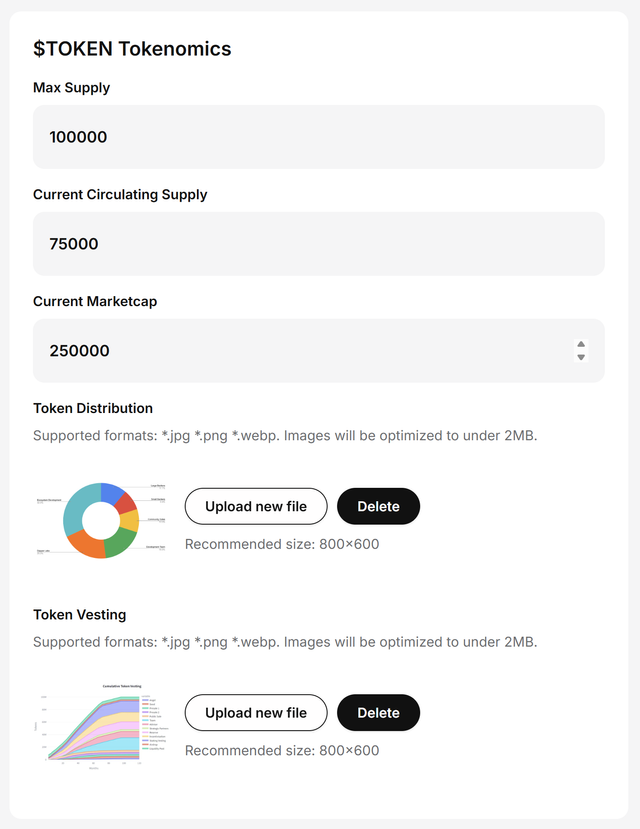The width and height of the screenshot is (640, 829).
Task: Click the Marketcap decrement down arrow
Action: 581,357
